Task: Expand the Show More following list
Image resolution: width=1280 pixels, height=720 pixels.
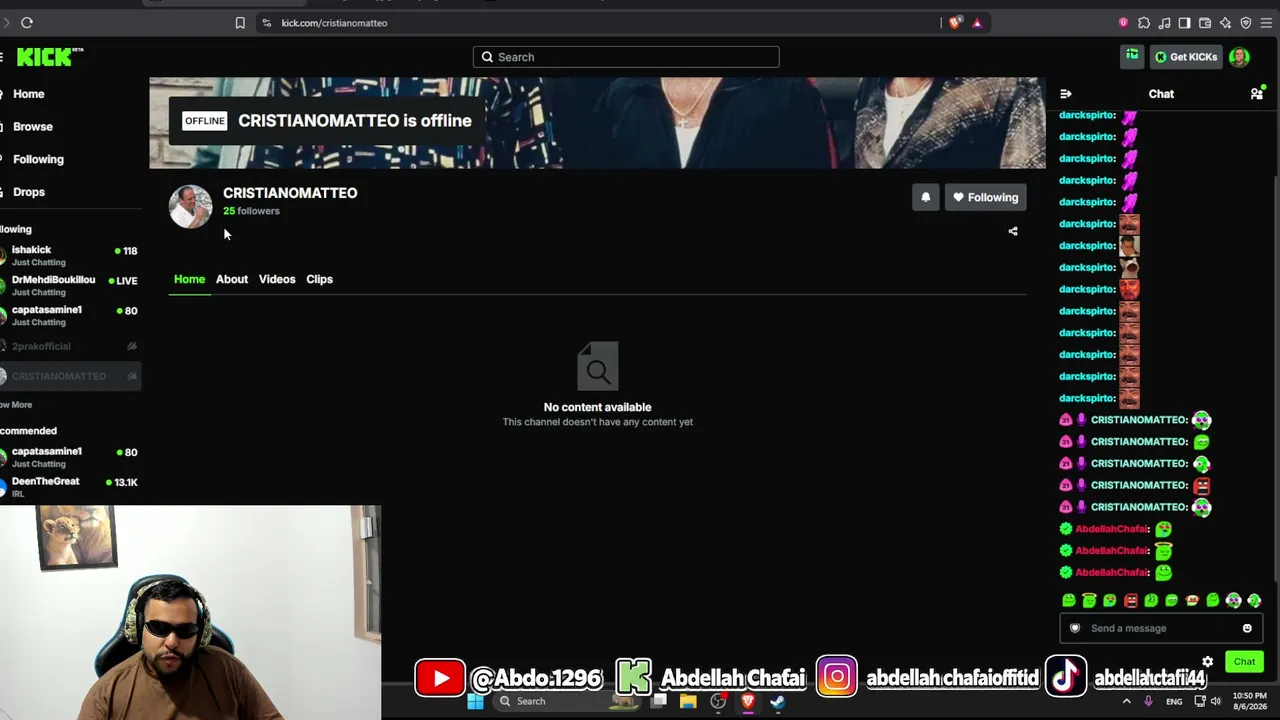Action: click(16, 405)
